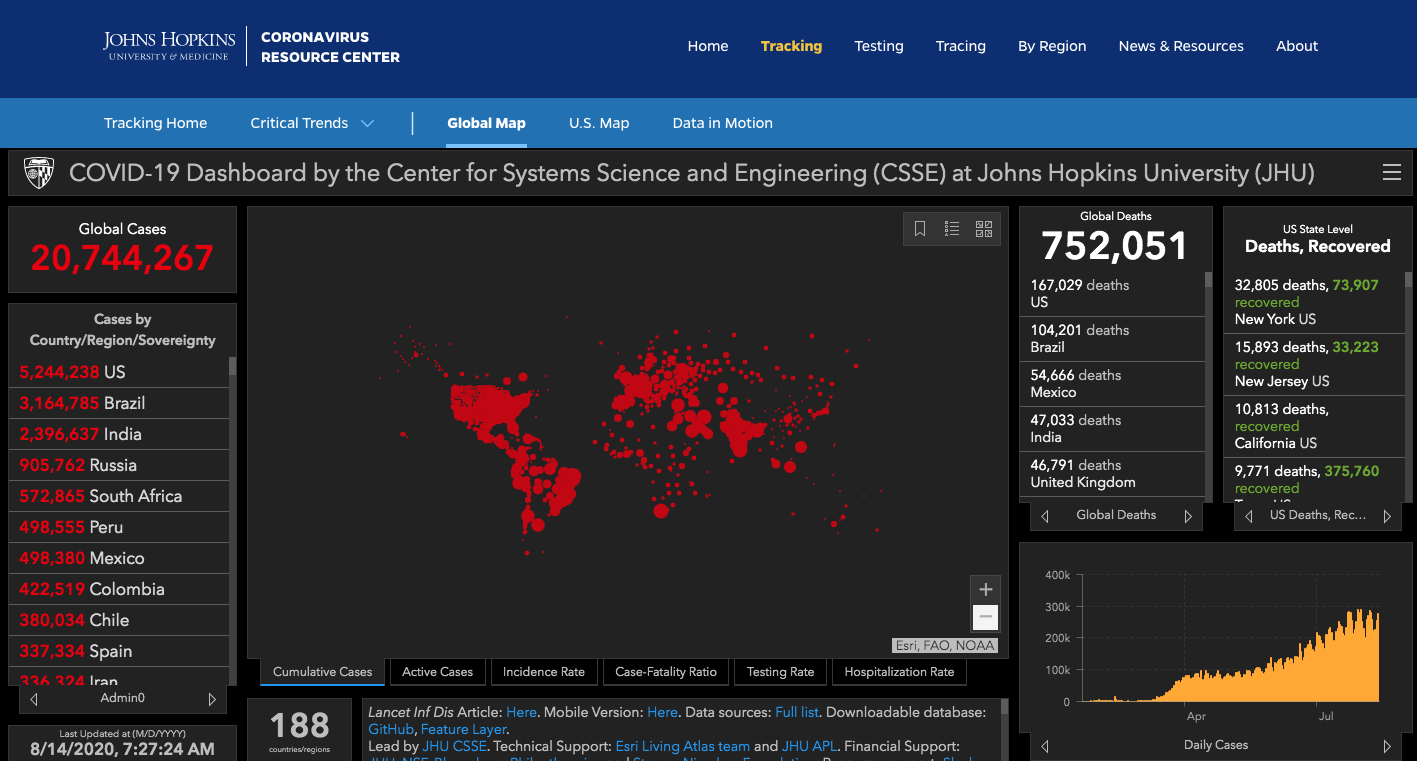
Task: Open News & Resources
Action: (x=1181, y=46)
